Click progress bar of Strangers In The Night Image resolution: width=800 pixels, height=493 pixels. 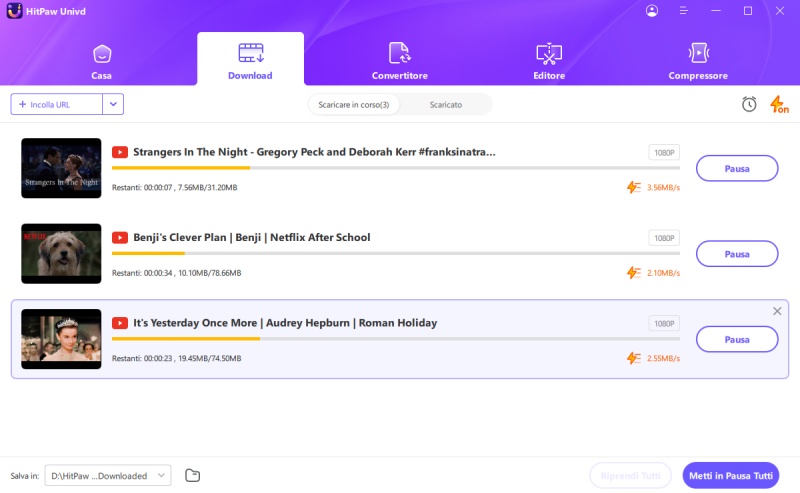click(x=396, y=168)
